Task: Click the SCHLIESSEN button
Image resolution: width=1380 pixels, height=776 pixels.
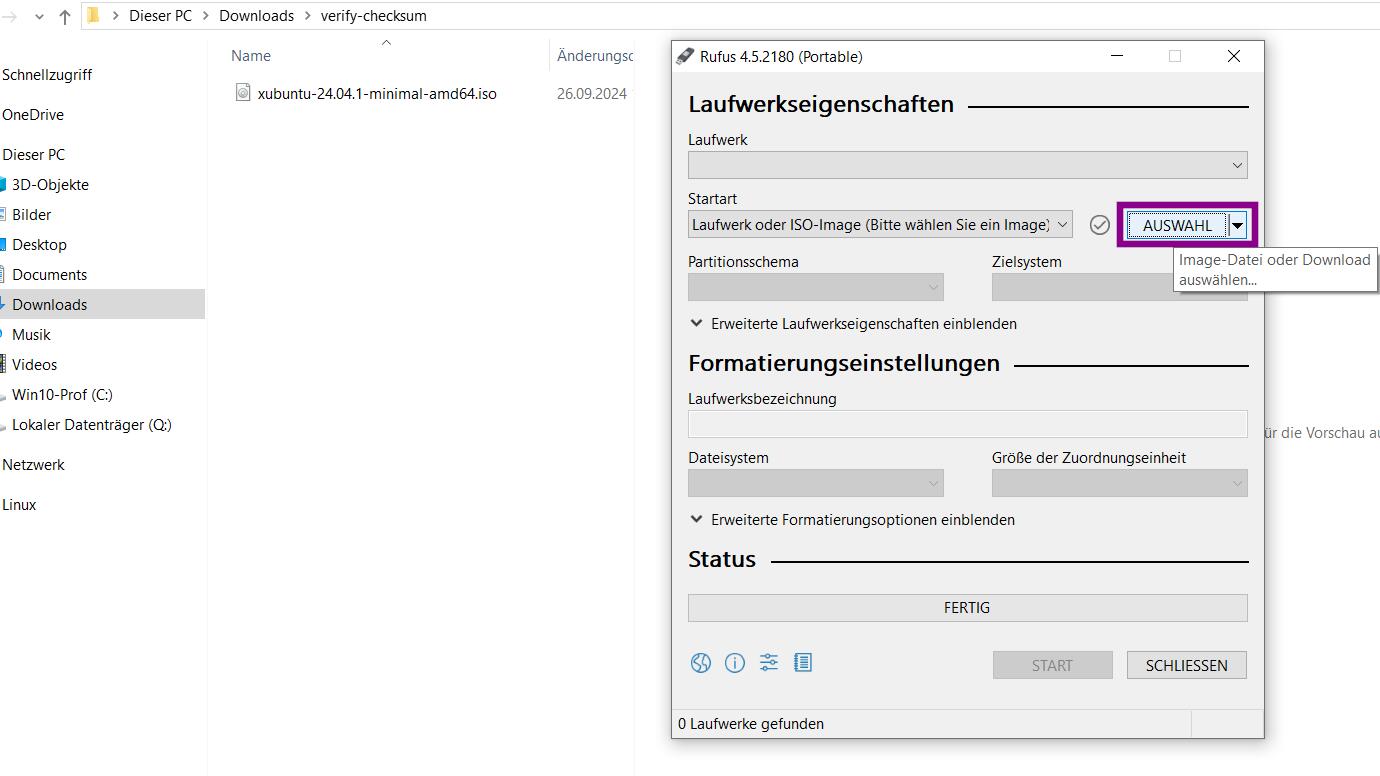Action: (1186, 665)
